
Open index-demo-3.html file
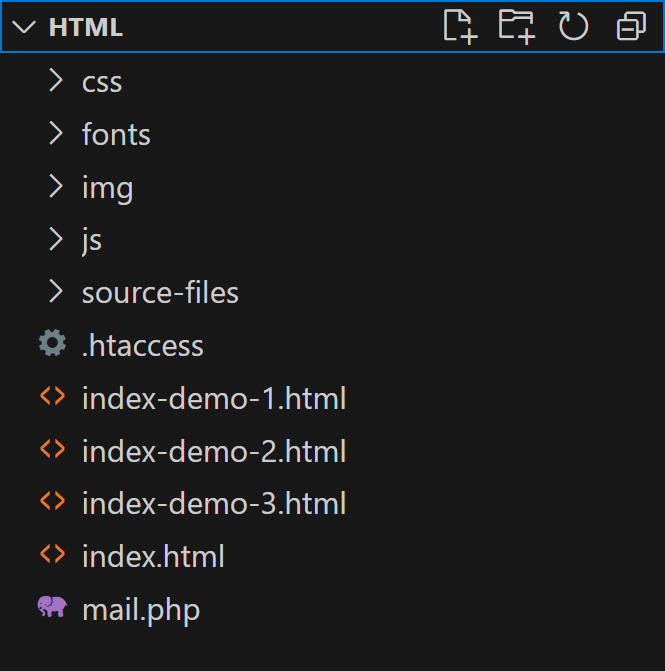214,503
